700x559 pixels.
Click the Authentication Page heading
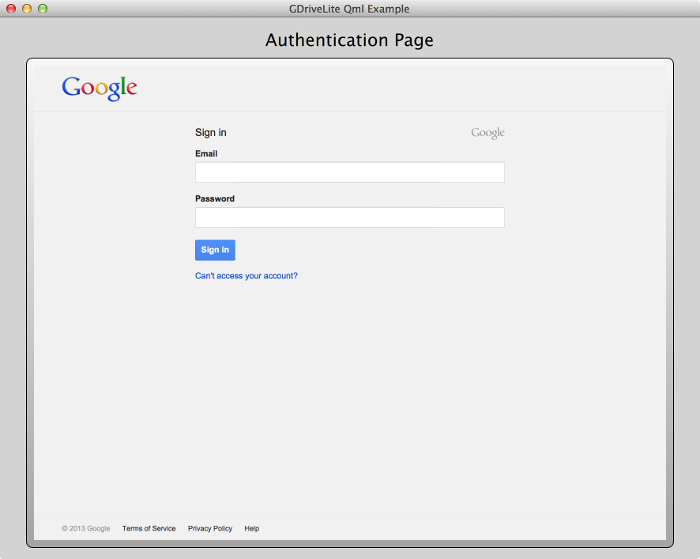(349, 40)
